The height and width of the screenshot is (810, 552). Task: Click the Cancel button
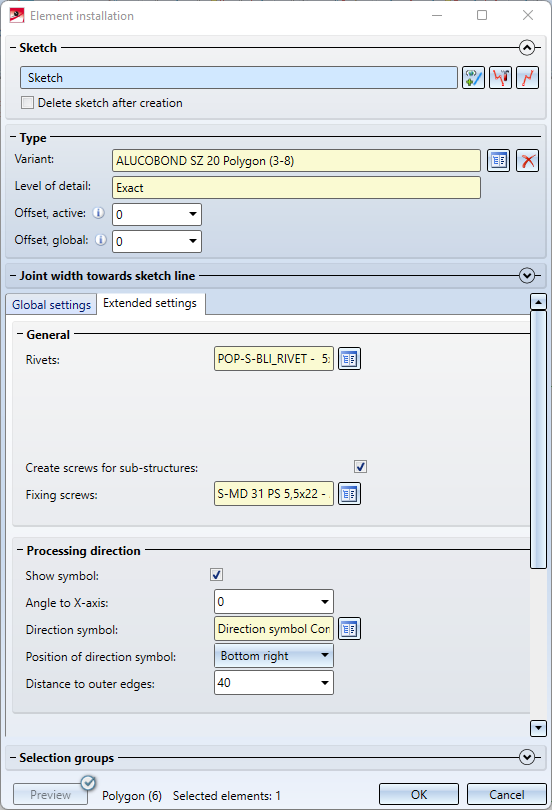click(507, 795)
